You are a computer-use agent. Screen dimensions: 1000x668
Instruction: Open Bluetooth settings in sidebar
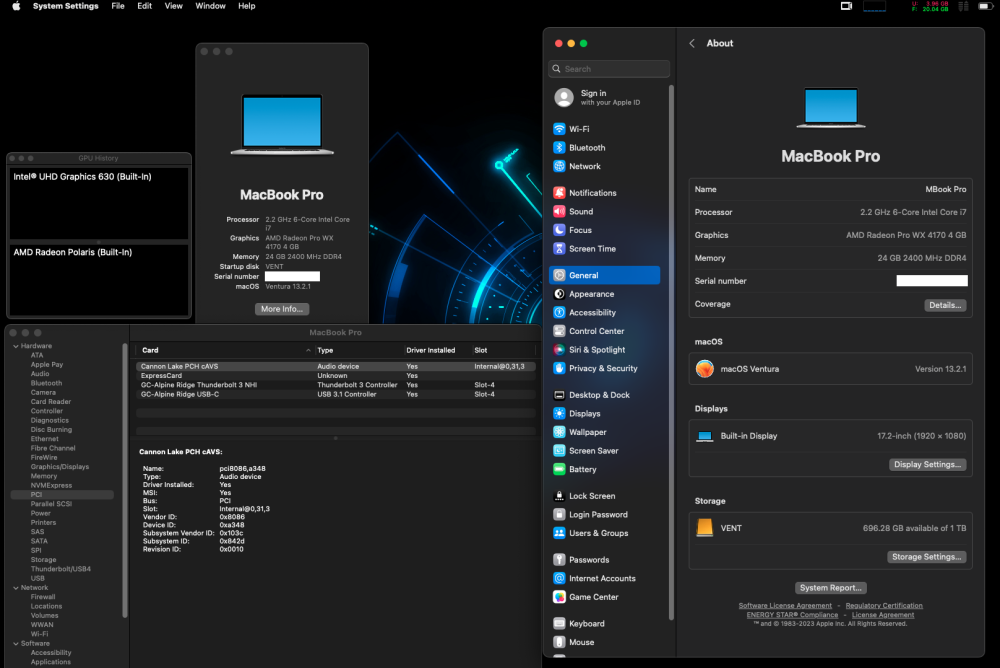pos(587,147)
